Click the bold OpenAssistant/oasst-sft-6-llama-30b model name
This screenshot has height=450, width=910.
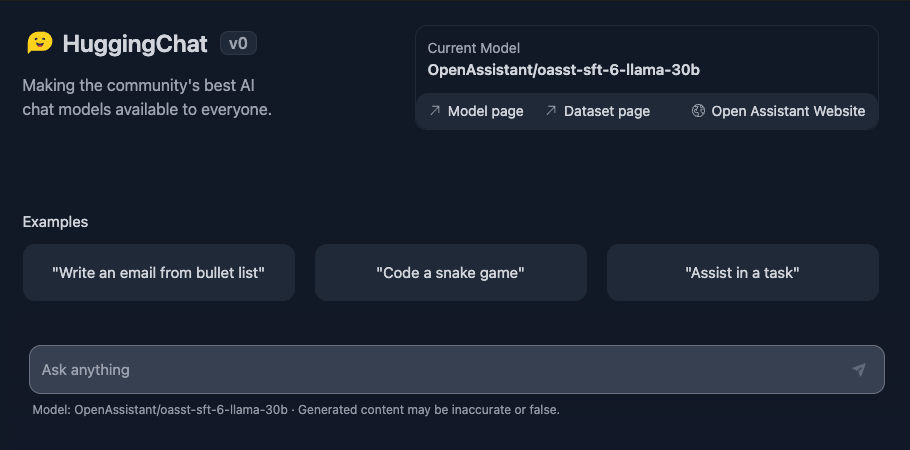click(x=564, y=70)
